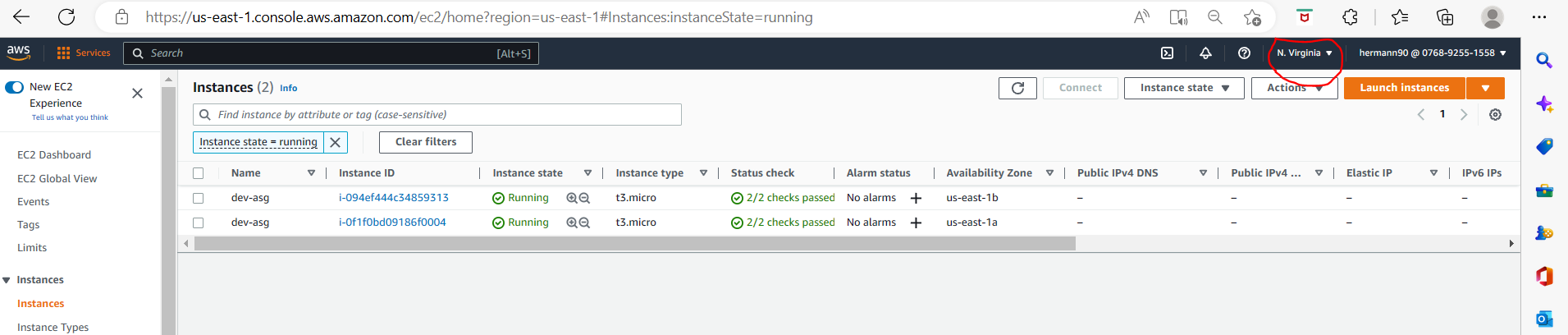This screenshot has width=1568, height=335.
Task: Open AWS CloudShell icon
Action: 1167,53
